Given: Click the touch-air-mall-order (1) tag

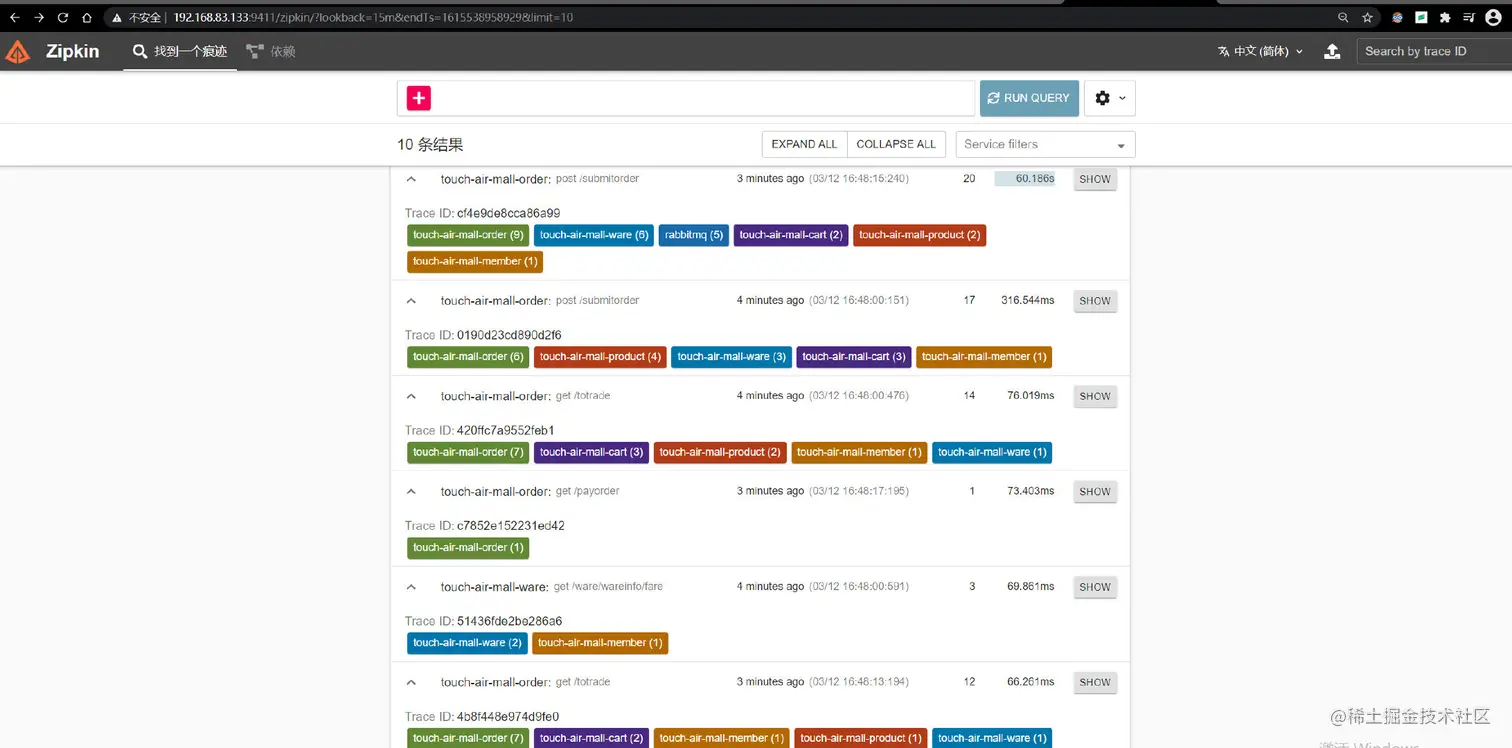Looking at the screenshot, I should (x=468, y=547).
